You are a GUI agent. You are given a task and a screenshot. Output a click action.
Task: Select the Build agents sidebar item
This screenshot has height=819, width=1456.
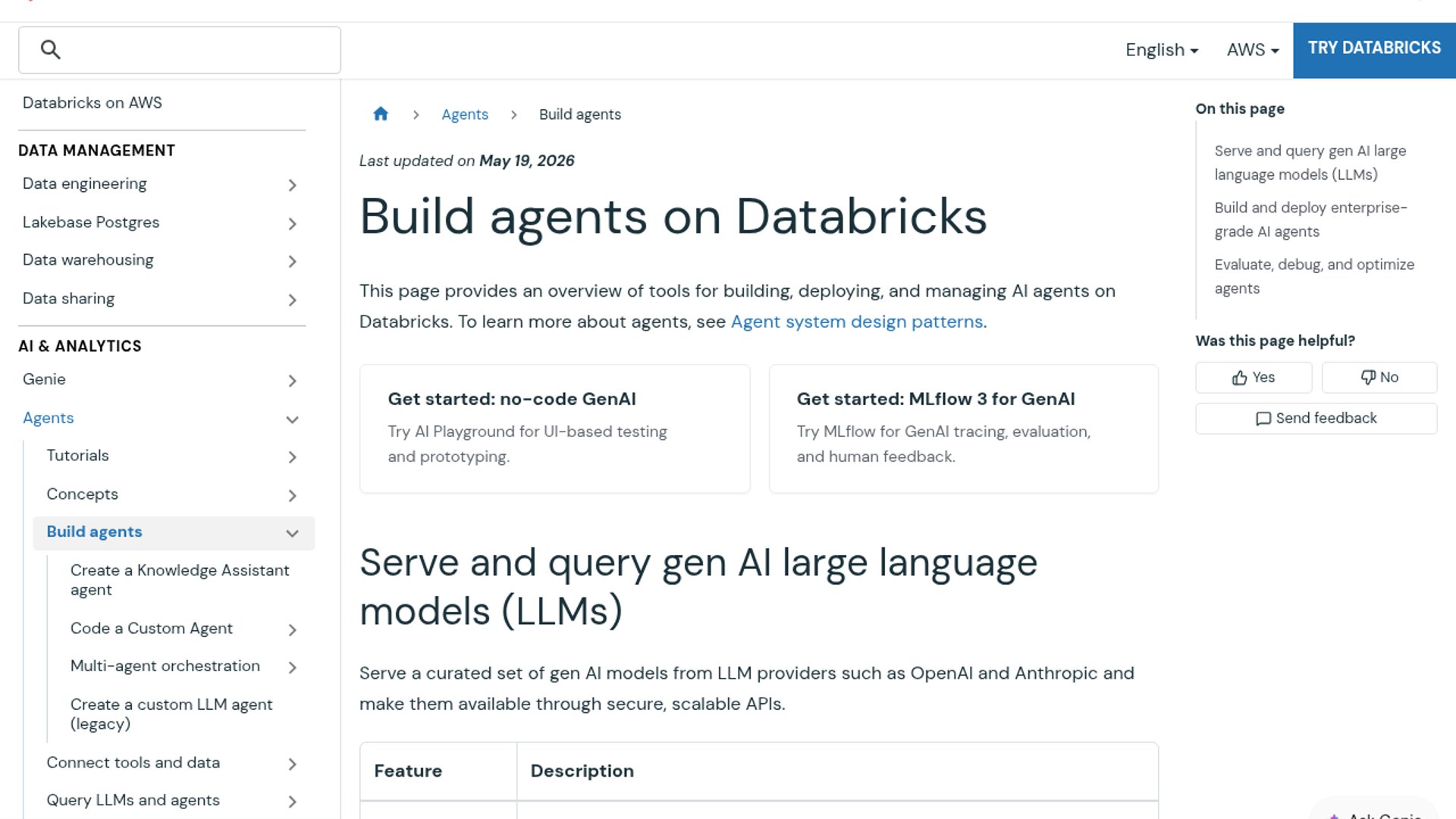(95, 532)
